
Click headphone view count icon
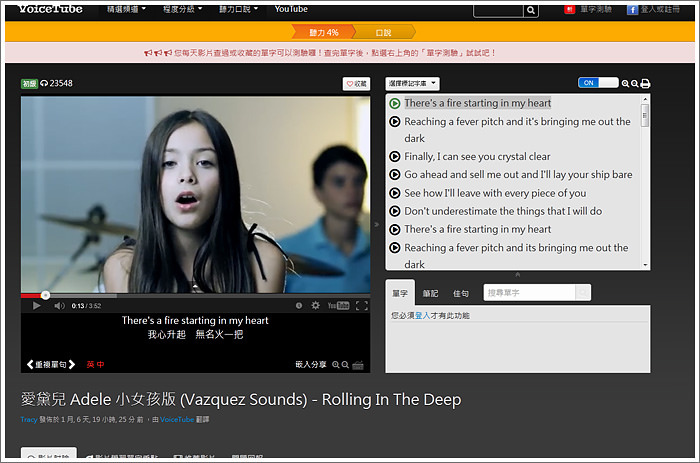click(x=44, y=83)
